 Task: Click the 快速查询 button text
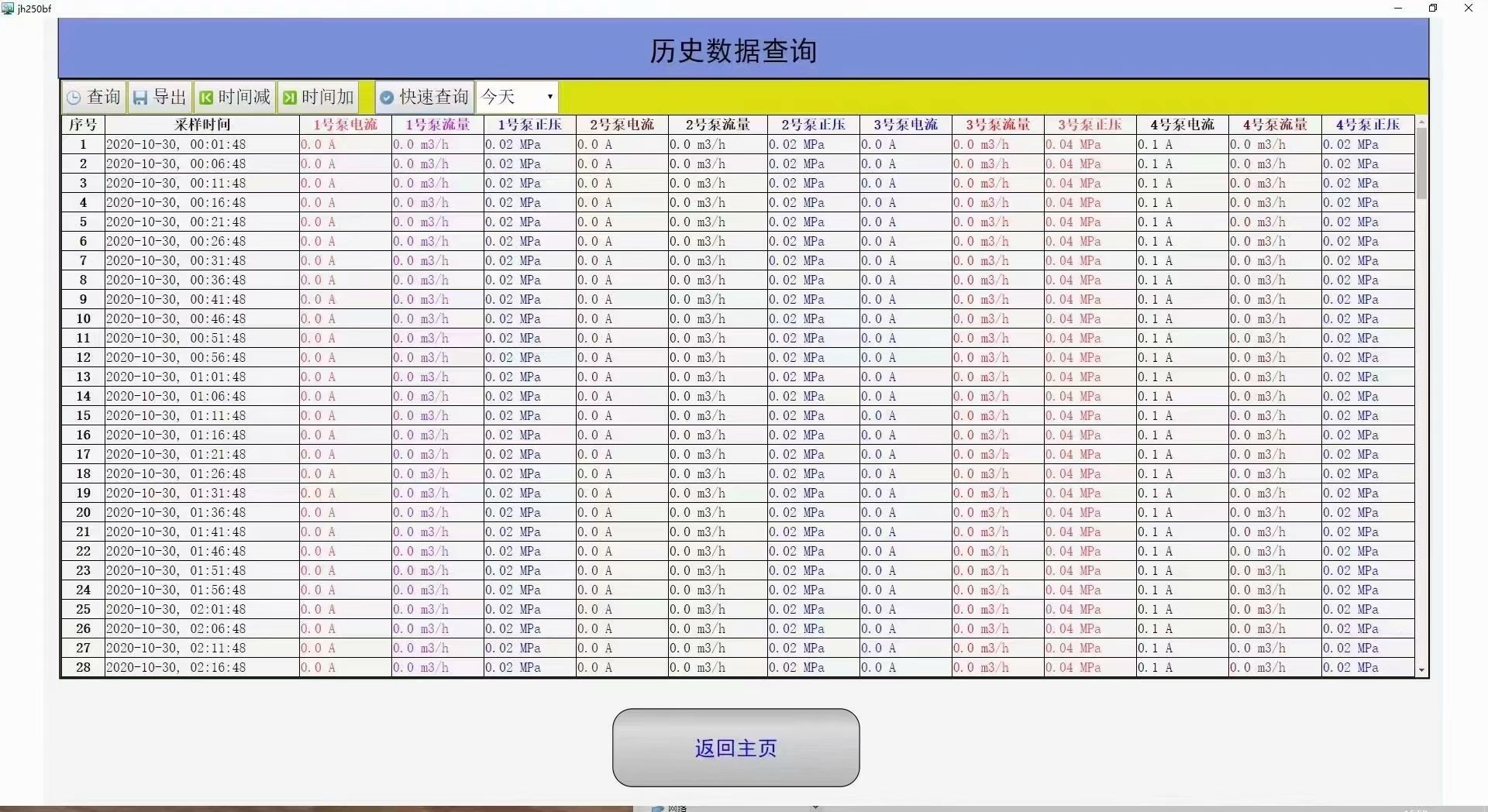pyautogui.click(x=434, y=97)
